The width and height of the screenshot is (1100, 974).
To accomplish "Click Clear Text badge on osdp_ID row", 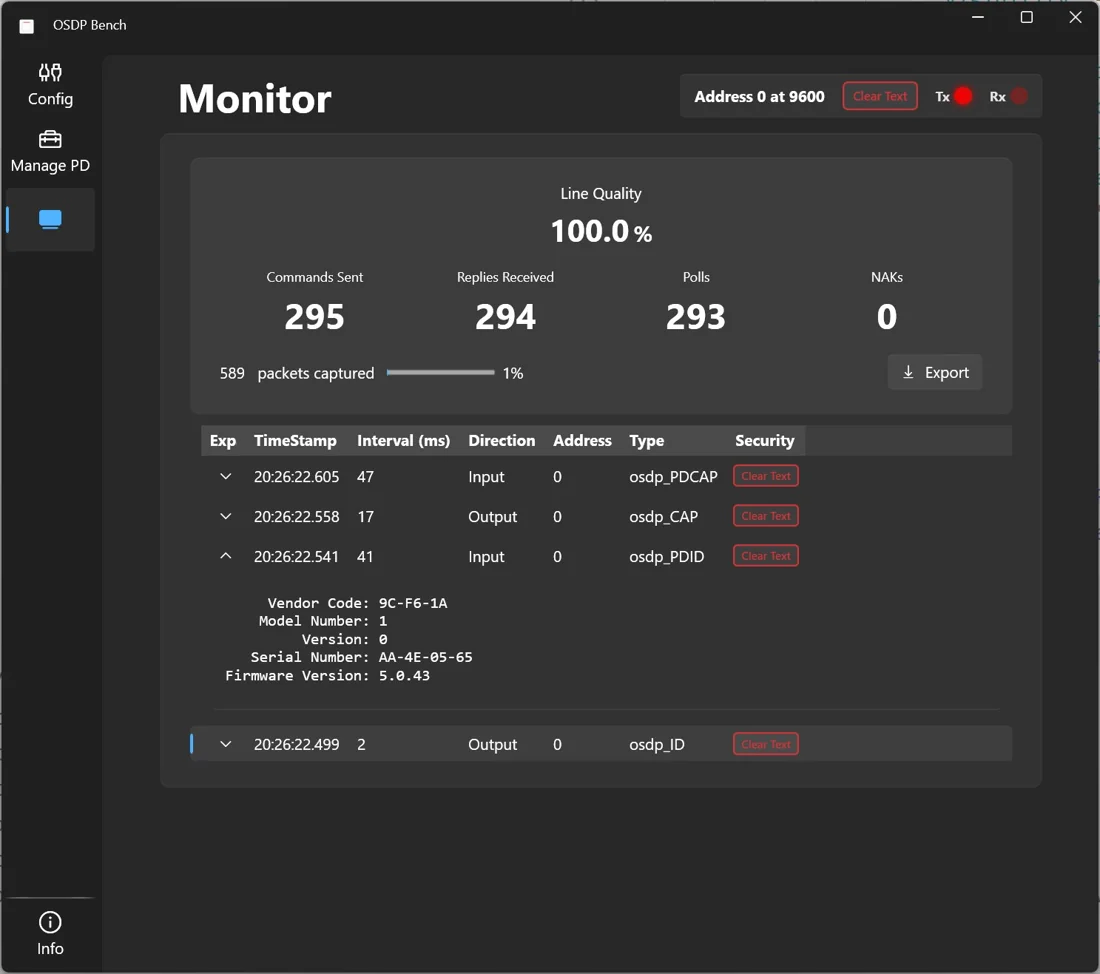I will pyautogui.click(x=765, y=744).
